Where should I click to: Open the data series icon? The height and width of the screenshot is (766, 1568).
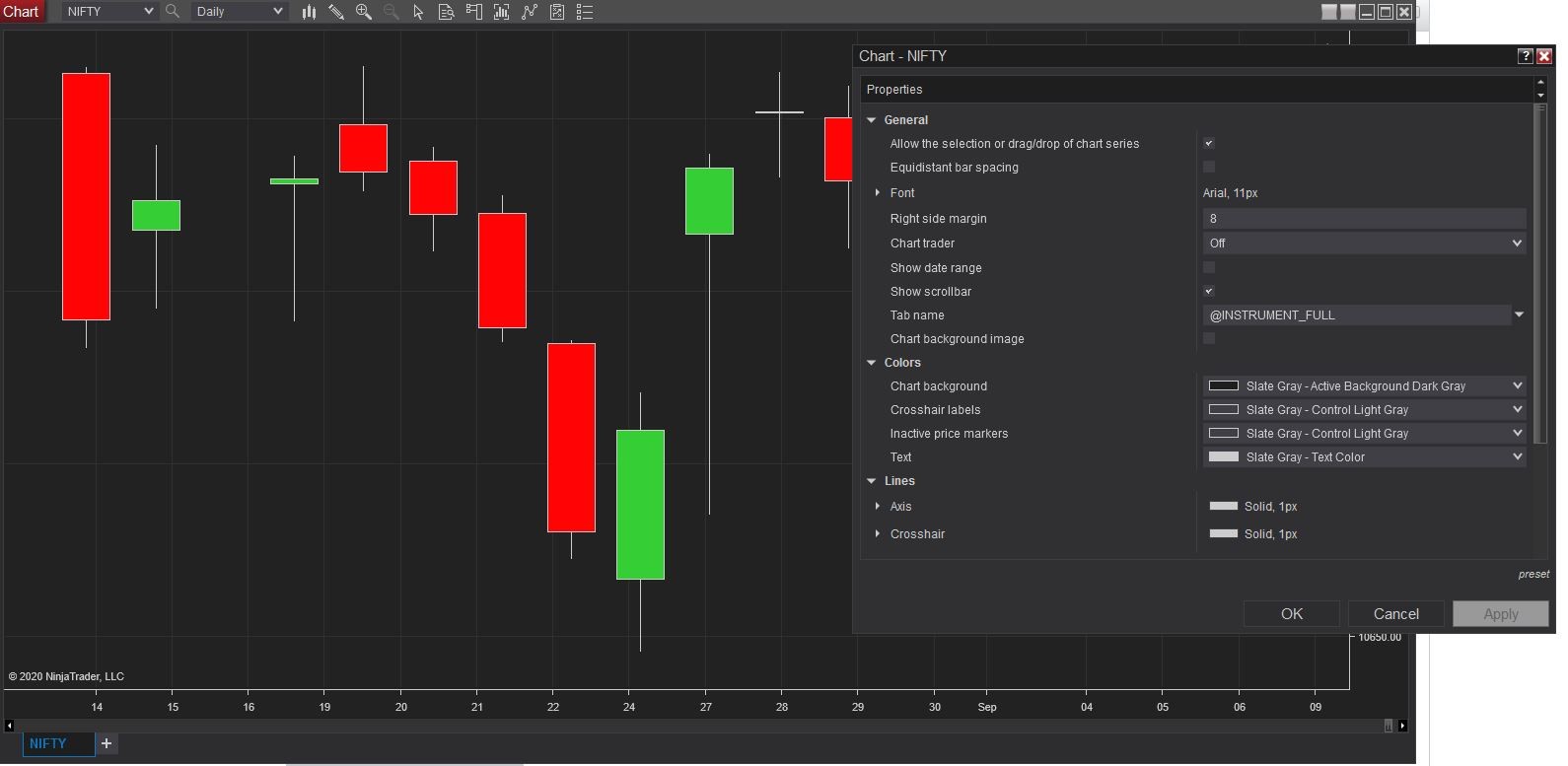tap(502, 12)
